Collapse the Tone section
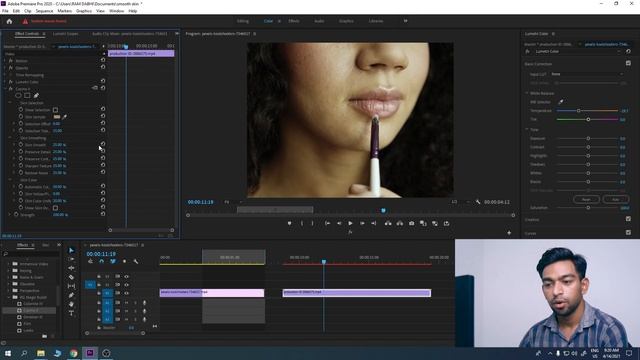Screen dimensions: 640x360 [x=527, y=129]
